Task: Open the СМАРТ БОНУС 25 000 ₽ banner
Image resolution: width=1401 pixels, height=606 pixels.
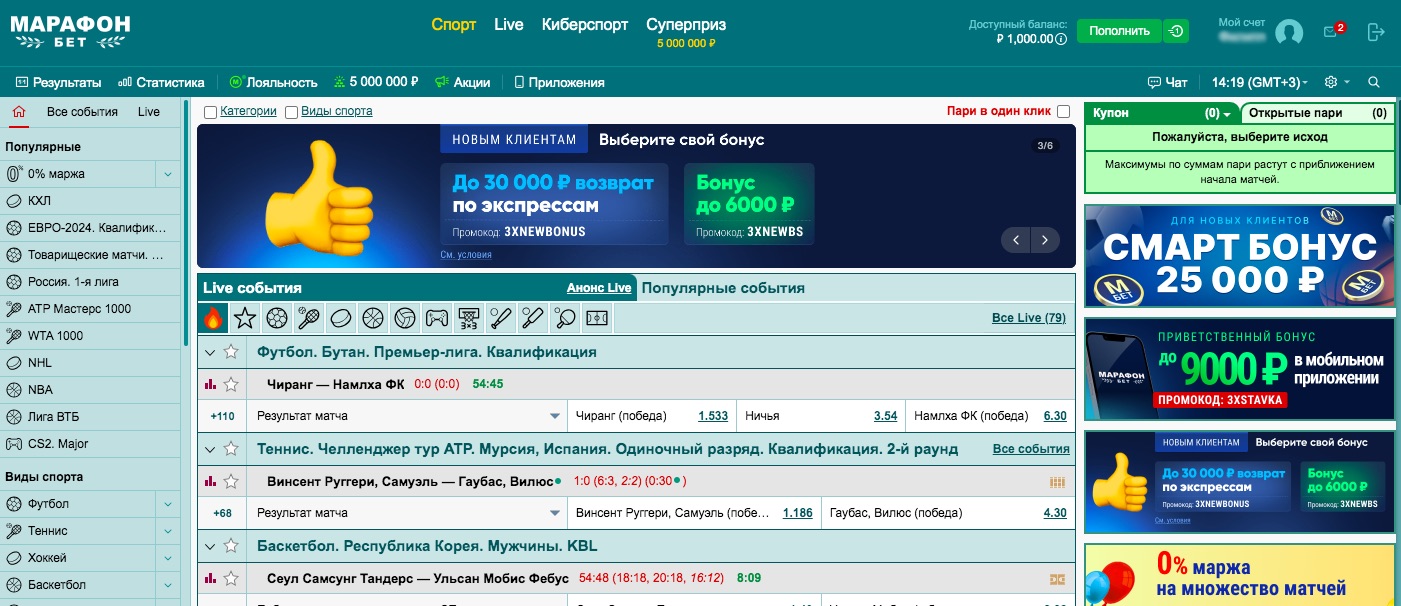Action: [1239, 256]
